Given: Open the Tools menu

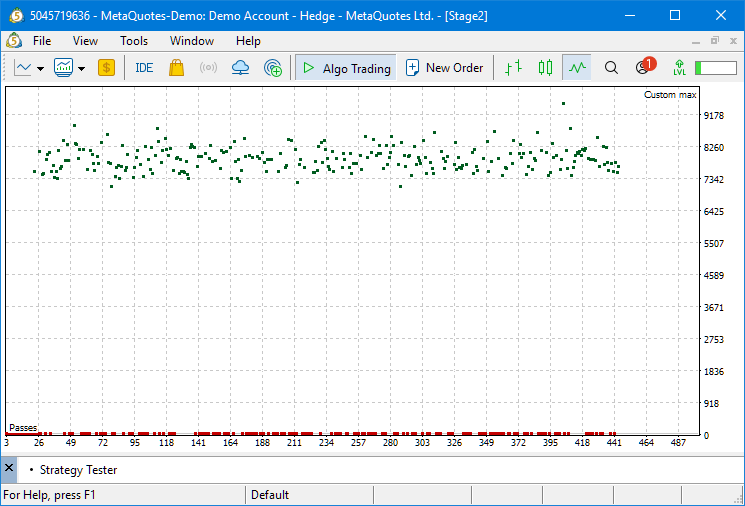Looking at the screenshot, I should (134, 41).
